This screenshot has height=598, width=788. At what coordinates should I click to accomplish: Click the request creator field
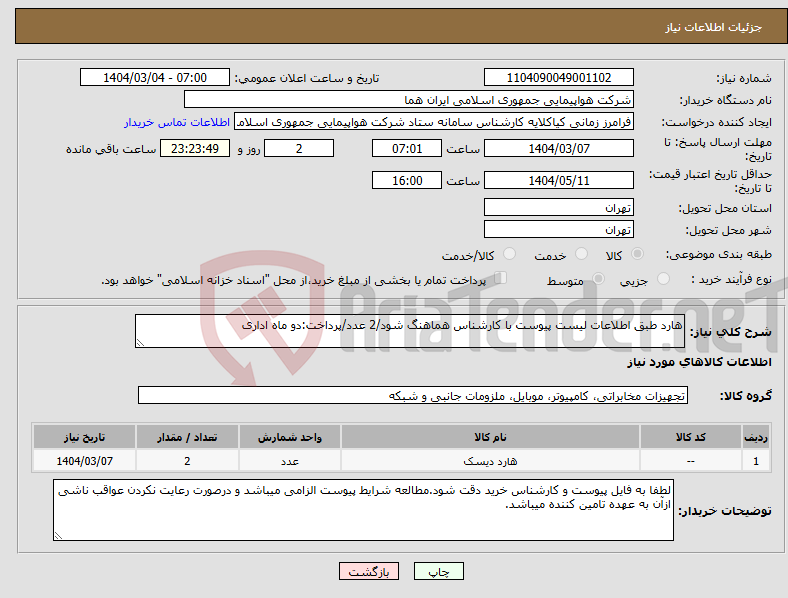(434, 122)
